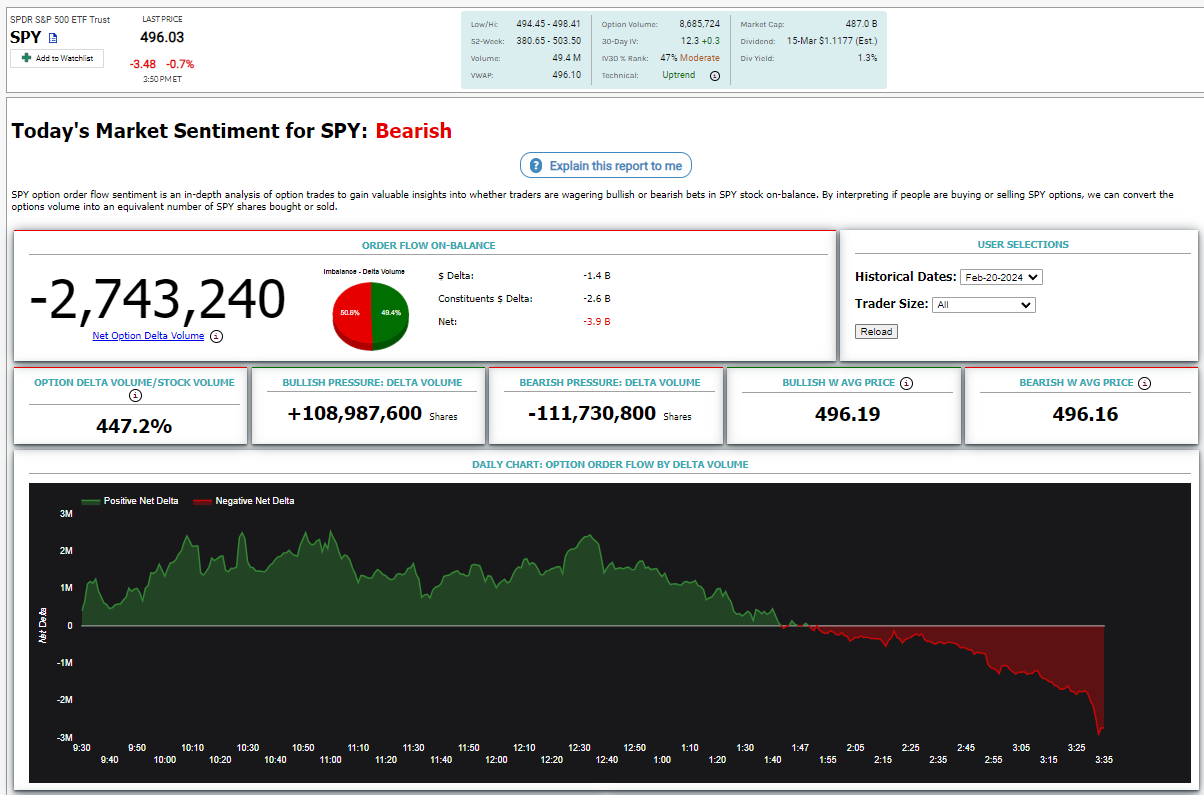Toggle Negative Net Delta legend entry

(x=243, y=501)
